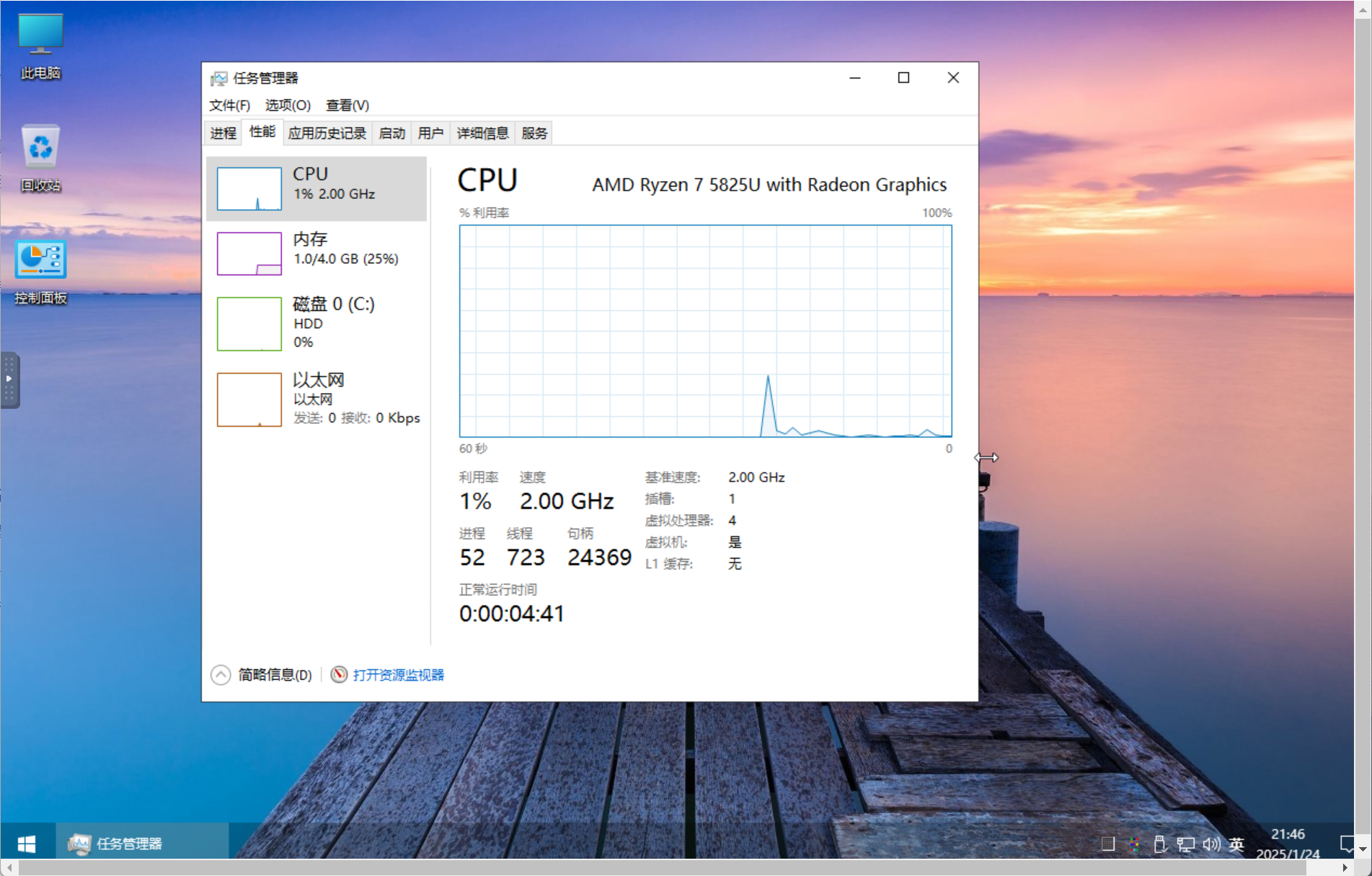The height and width of the screenshot is (876, 1372).
Task: Switch to 服务 tab
Action: [x=534, y=133]
